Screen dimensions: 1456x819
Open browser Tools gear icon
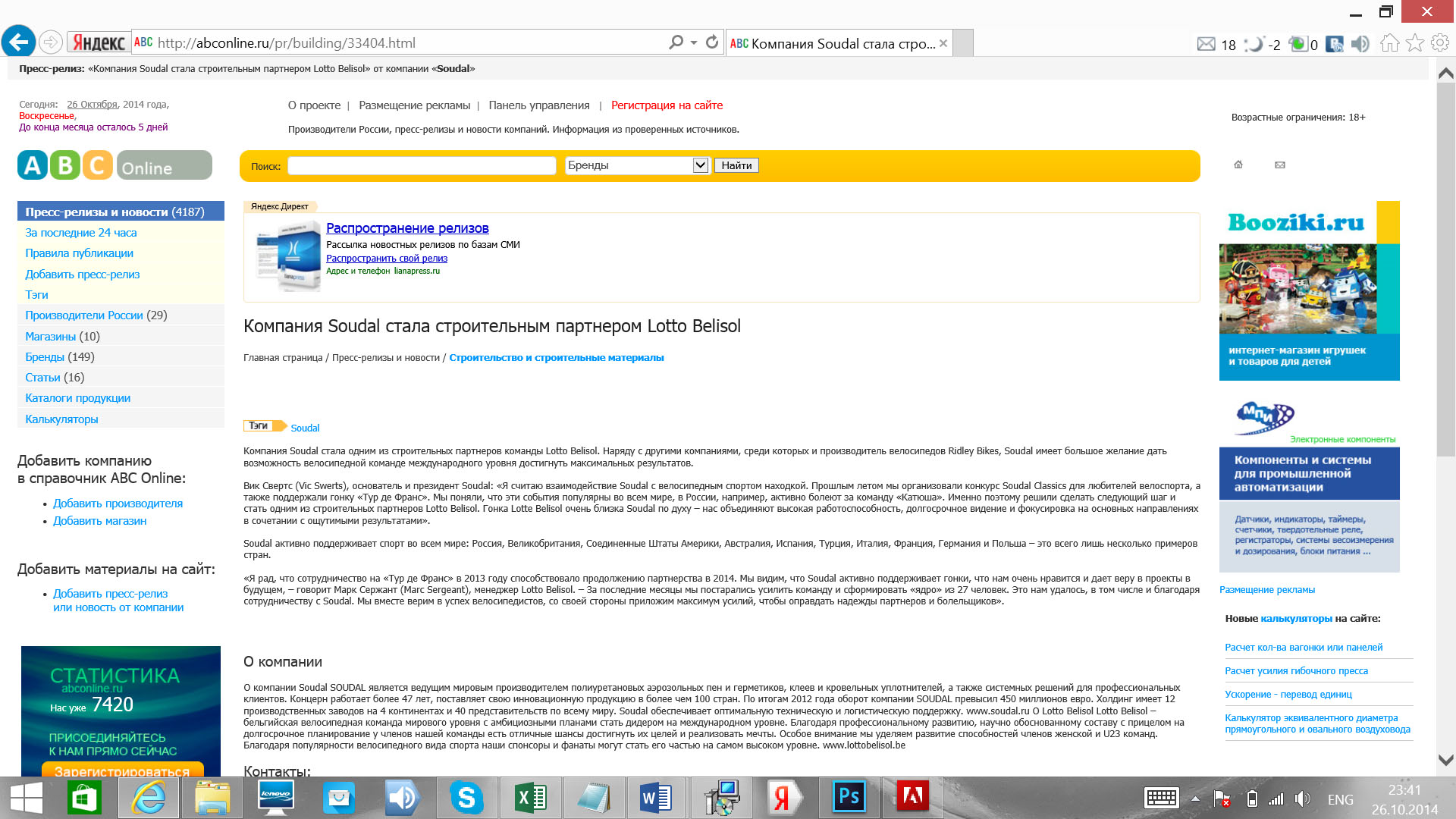pos(1439,43)
